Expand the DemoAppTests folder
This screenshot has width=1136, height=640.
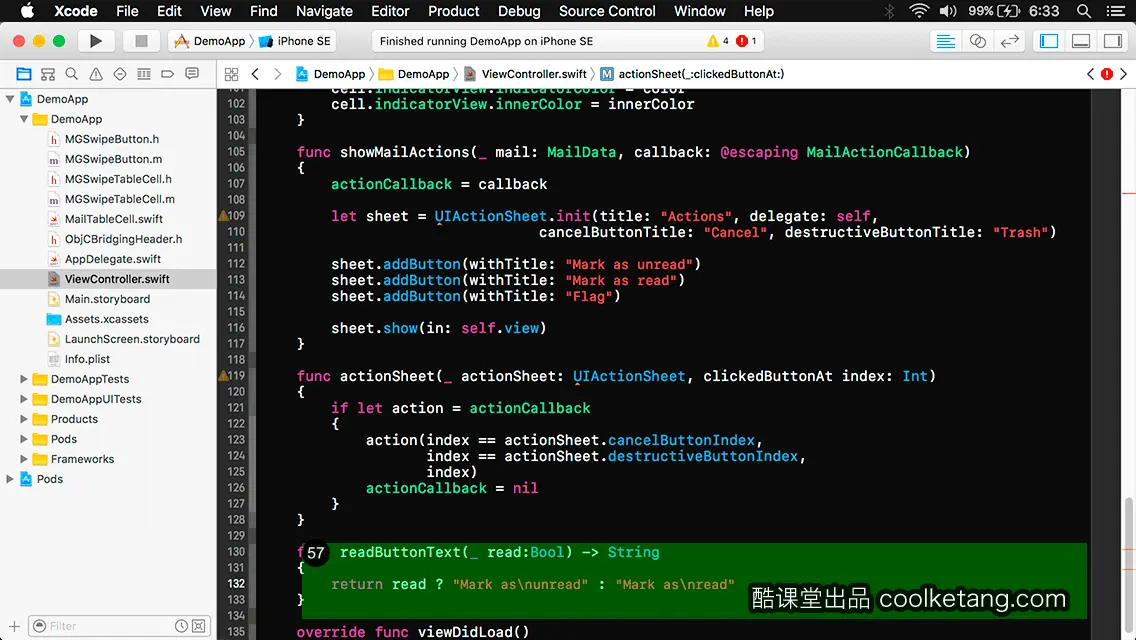(24, 379)
